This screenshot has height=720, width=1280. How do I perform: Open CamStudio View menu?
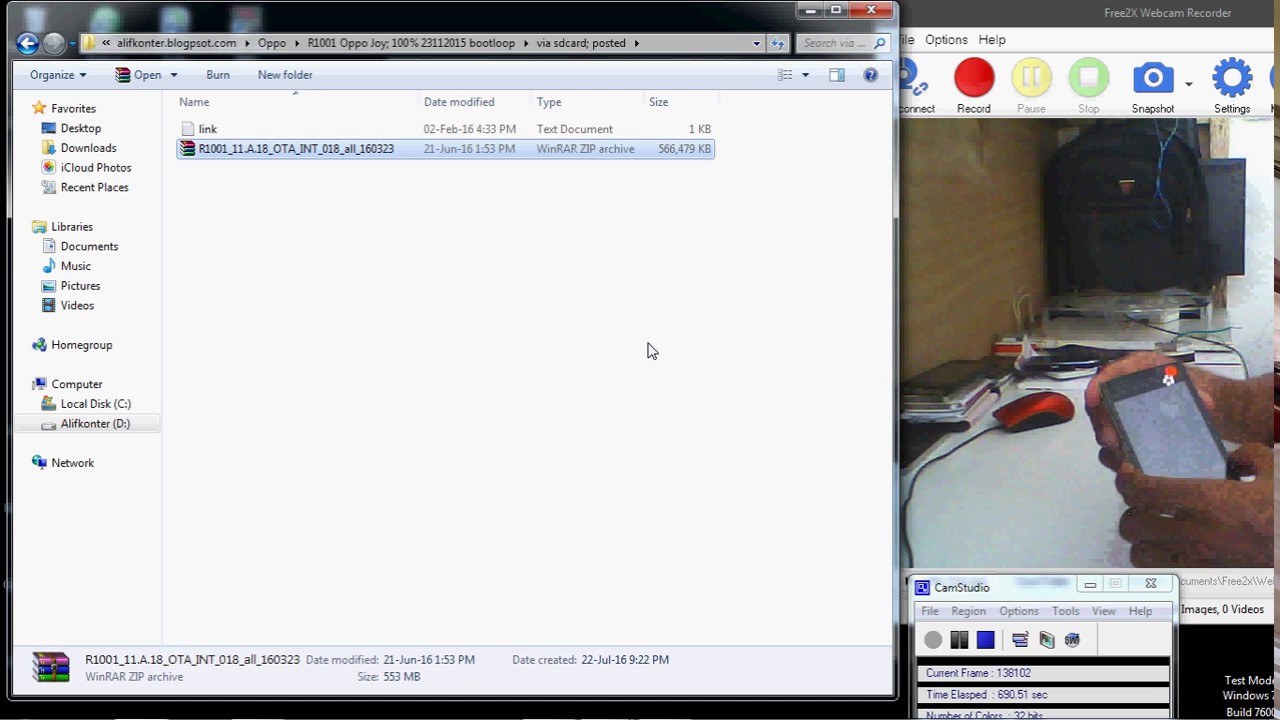point(1103,611)
